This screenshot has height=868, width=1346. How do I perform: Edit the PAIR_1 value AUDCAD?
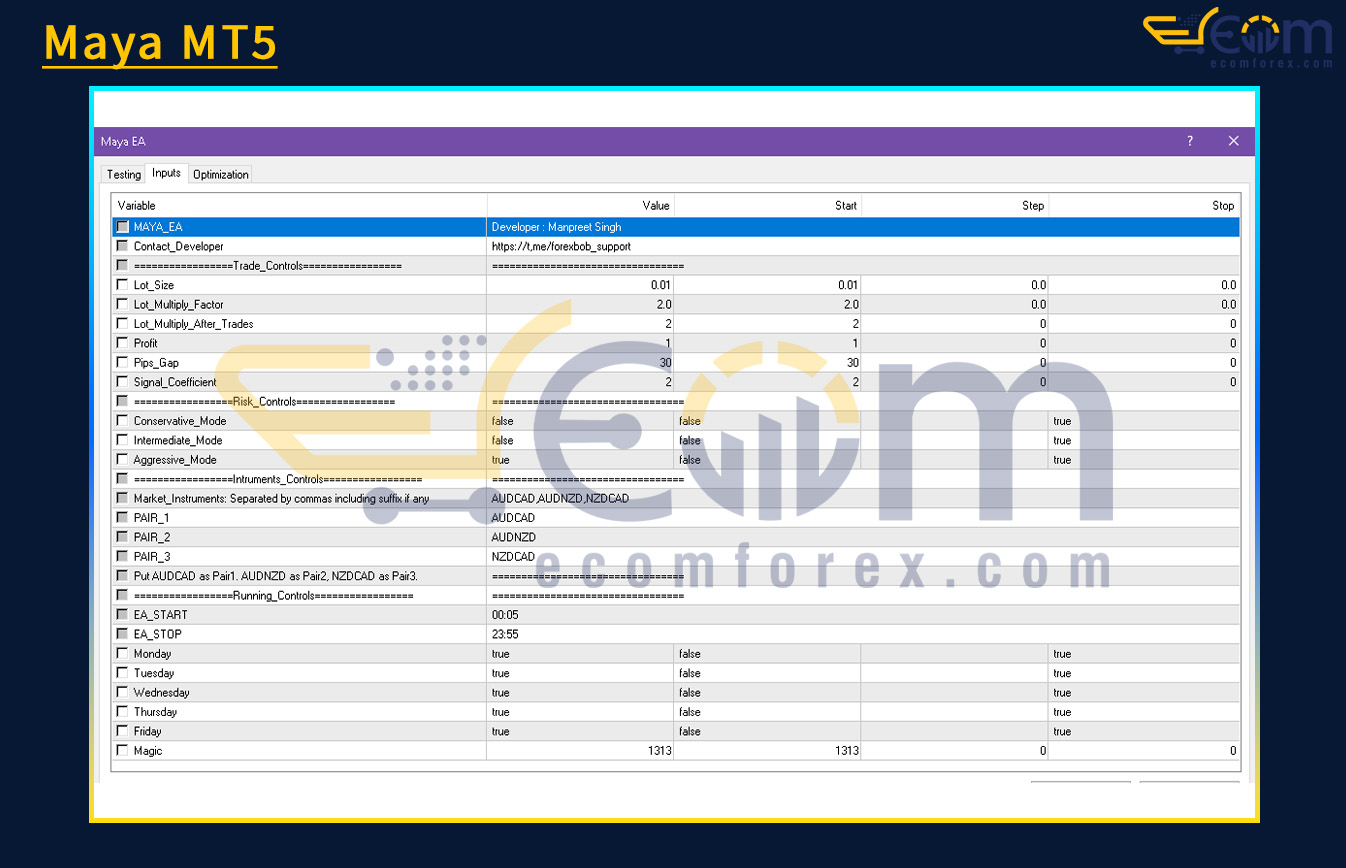pyautogui.click(x=513, y=518)
